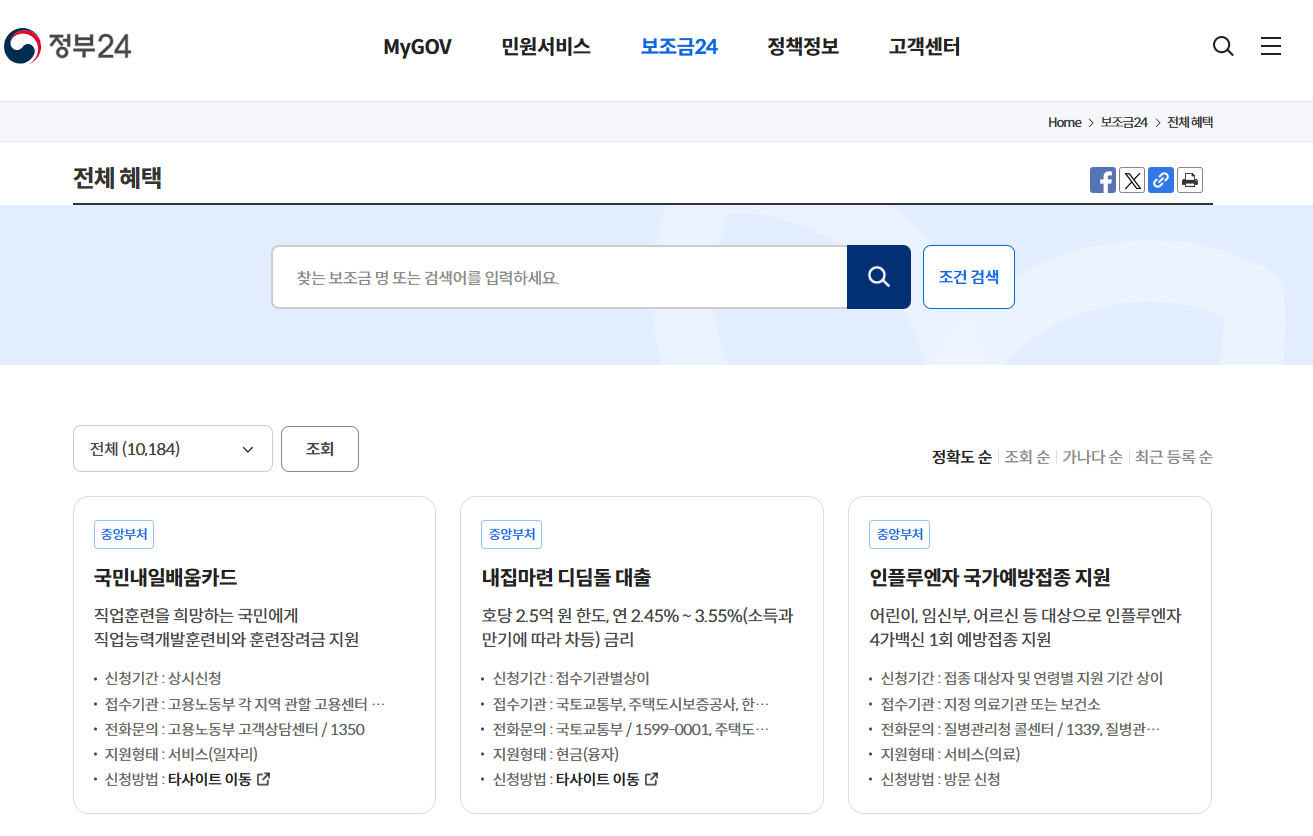
Task: Navigate Home via the breadcrumb link
Action: 1063,121
